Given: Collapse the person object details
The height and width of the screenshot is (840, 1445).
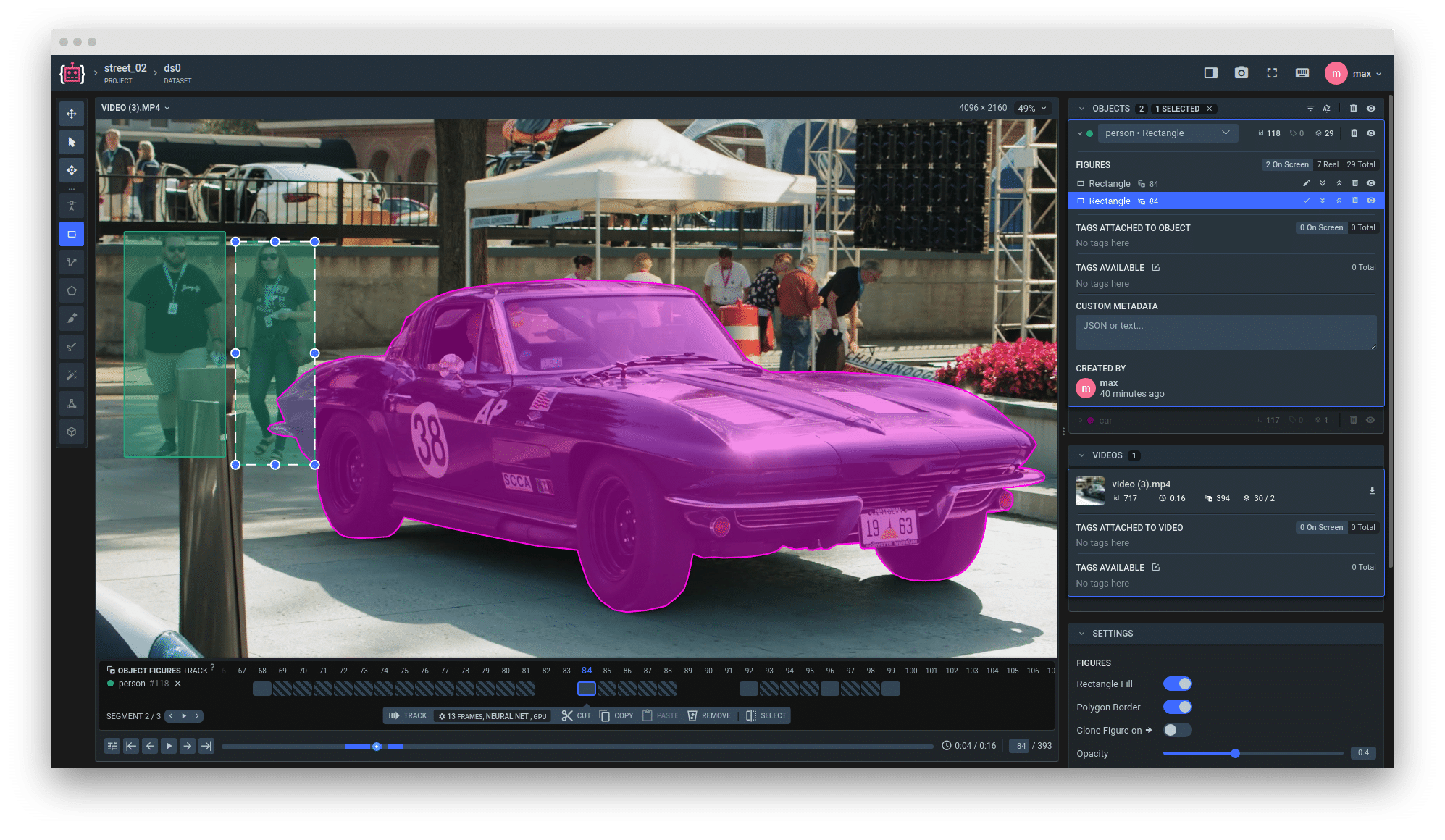Looking at the screenshot, I should [x=1080, y=133].
